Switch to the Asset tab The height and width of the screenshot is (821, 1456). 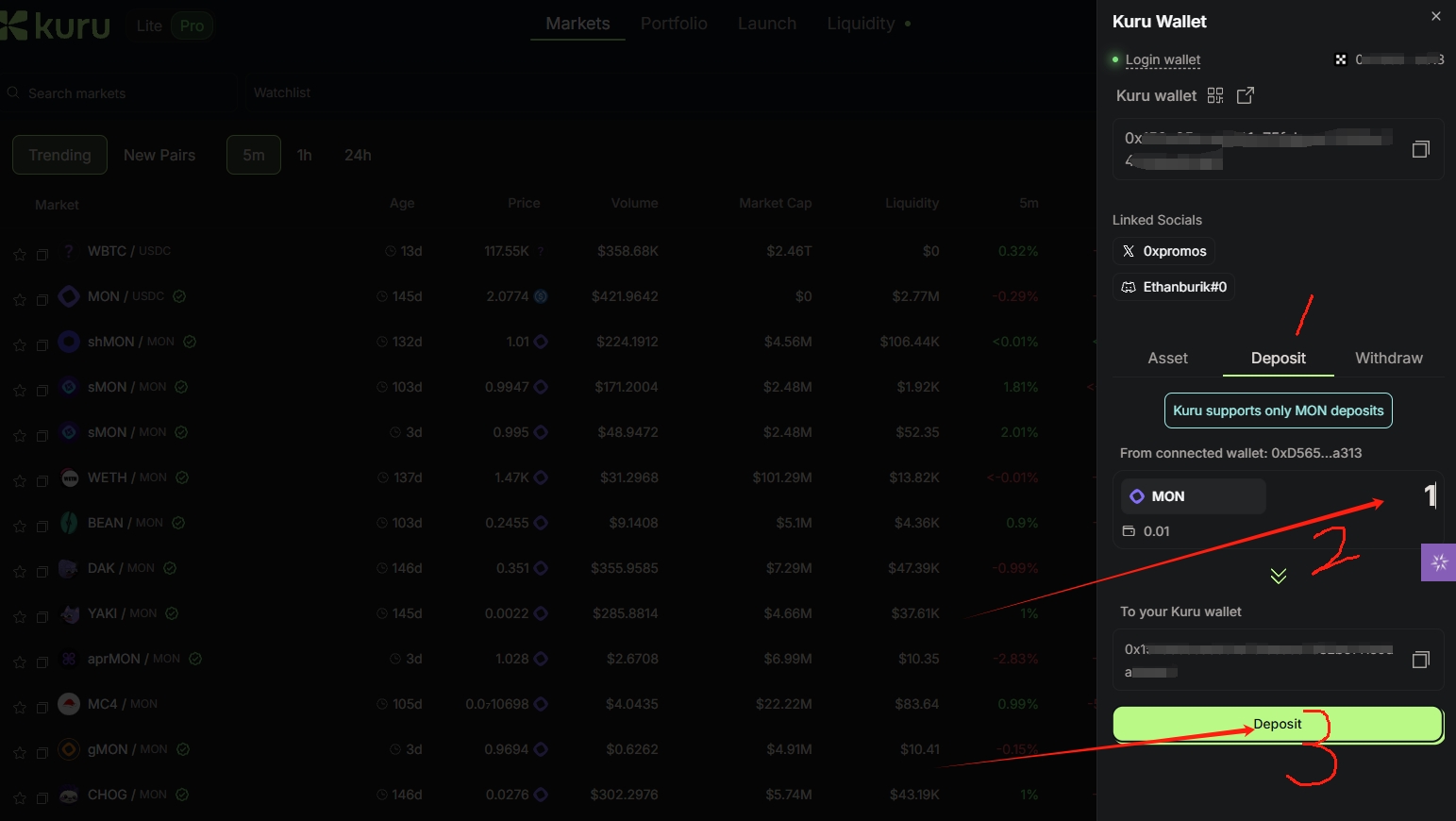(x=1167, y=358)
